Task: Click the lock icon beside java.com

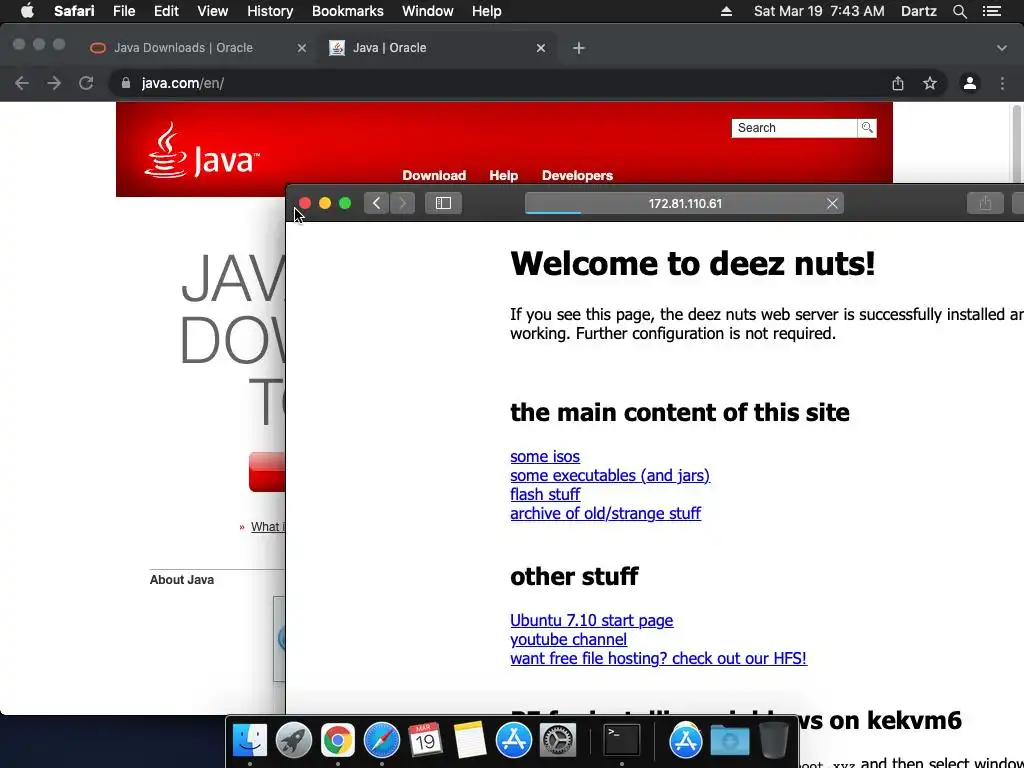Action: 126,83
